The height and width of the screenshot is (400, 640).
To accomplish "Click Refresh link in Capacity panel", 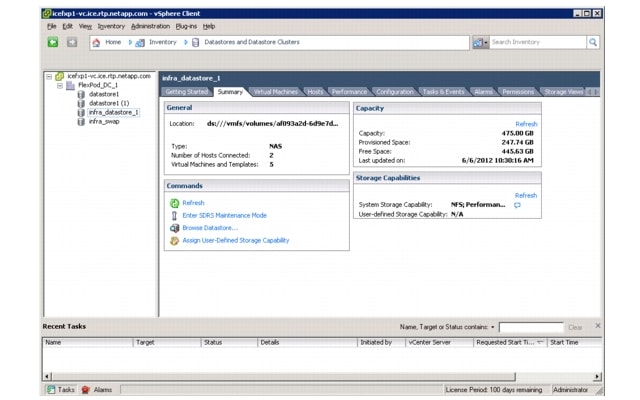I will (526, 124).
